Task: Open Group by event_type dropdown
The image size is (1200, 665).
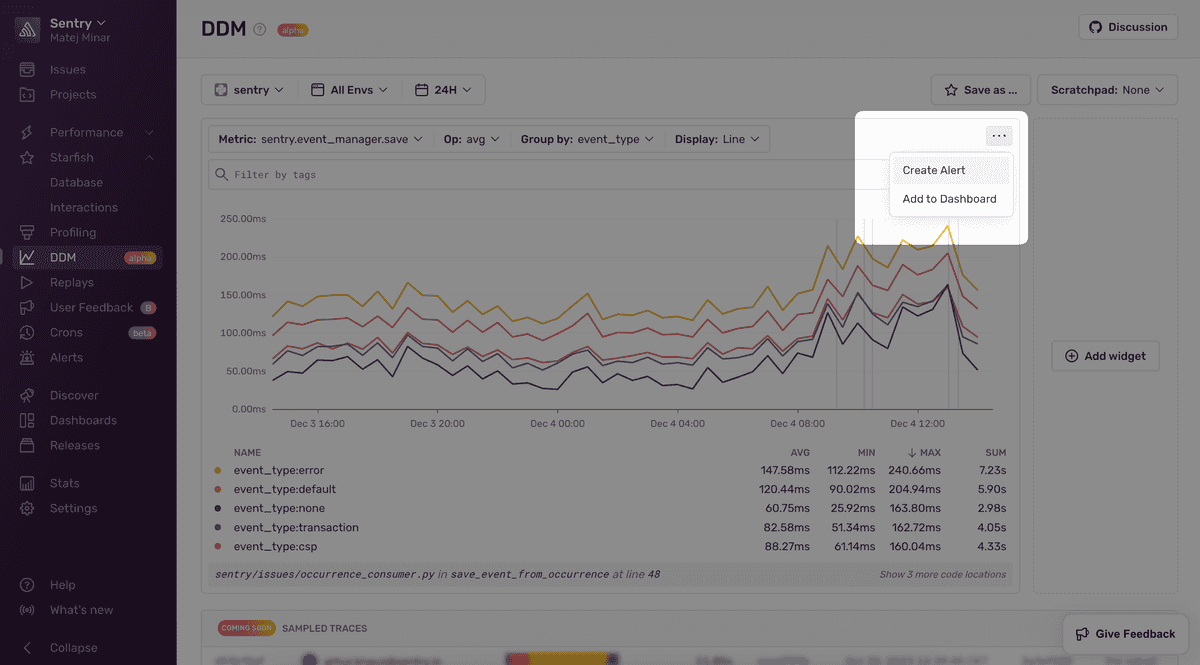Action: (x=587, y=139)
